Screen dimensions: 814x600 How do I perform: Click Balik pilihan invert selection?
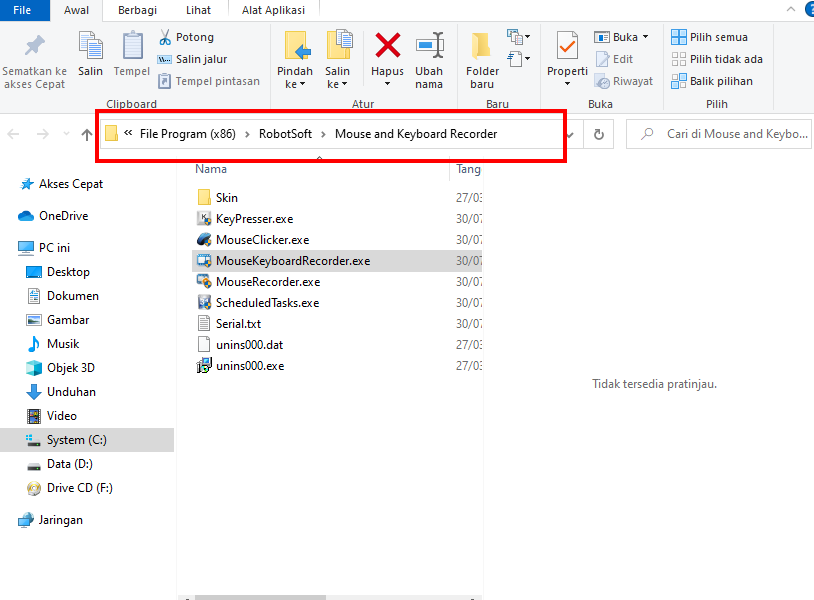click(x=712, y=81)
